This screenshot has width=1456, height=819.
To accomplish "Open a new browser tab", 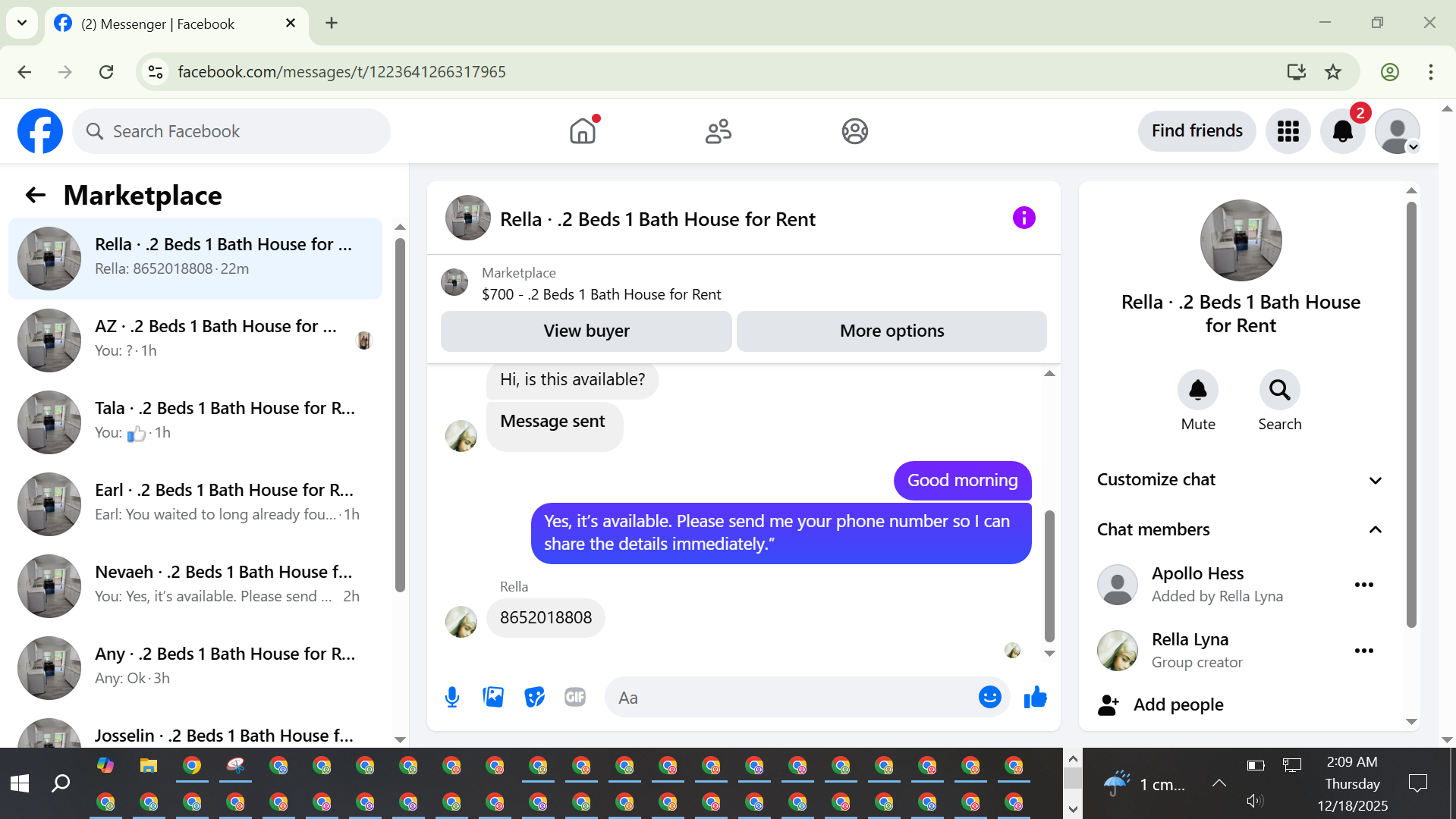I will [332, 23].
